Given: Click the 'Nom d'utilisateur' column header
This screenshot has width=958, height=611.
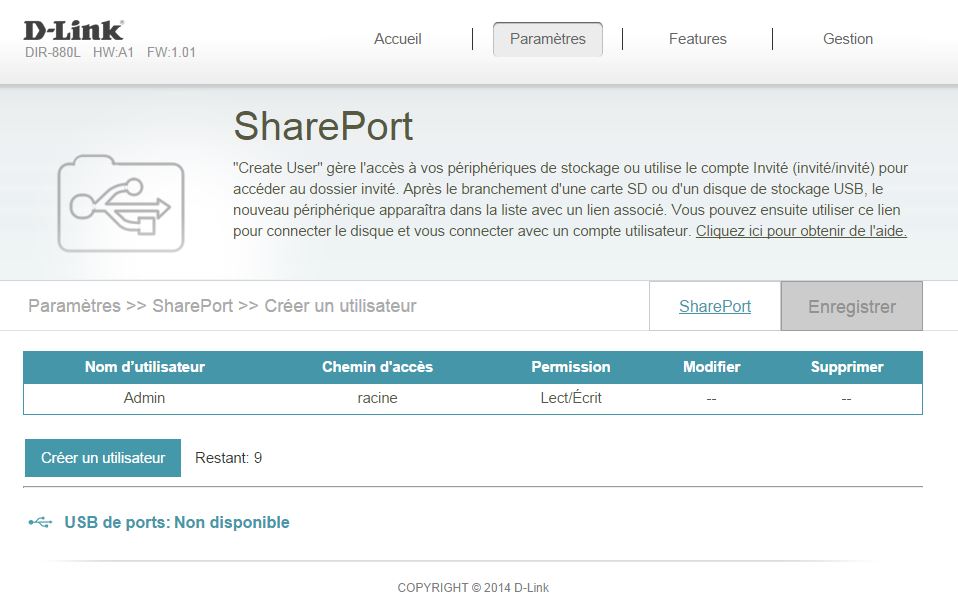Looking at the screenshot, I should (x=144, y=367).
